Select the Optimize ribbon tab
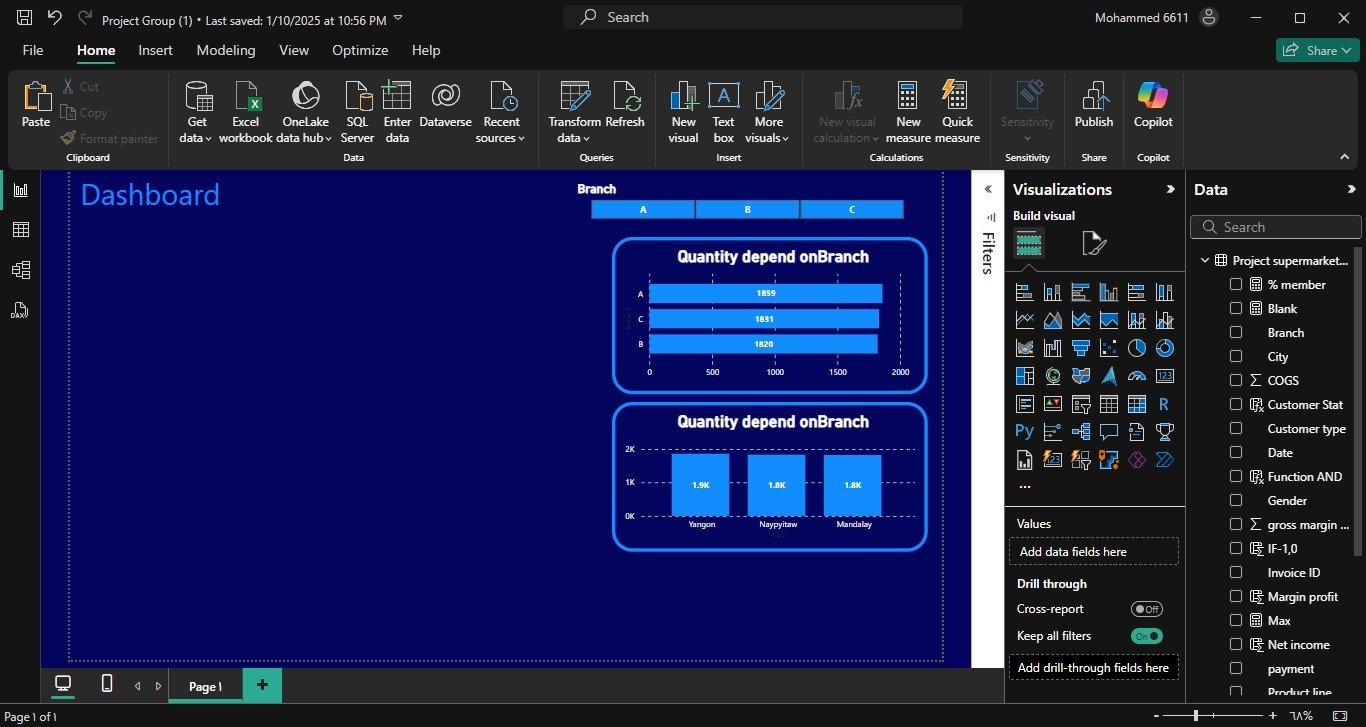Viewport: 1366px width, 727px height. tap(360, 50)
